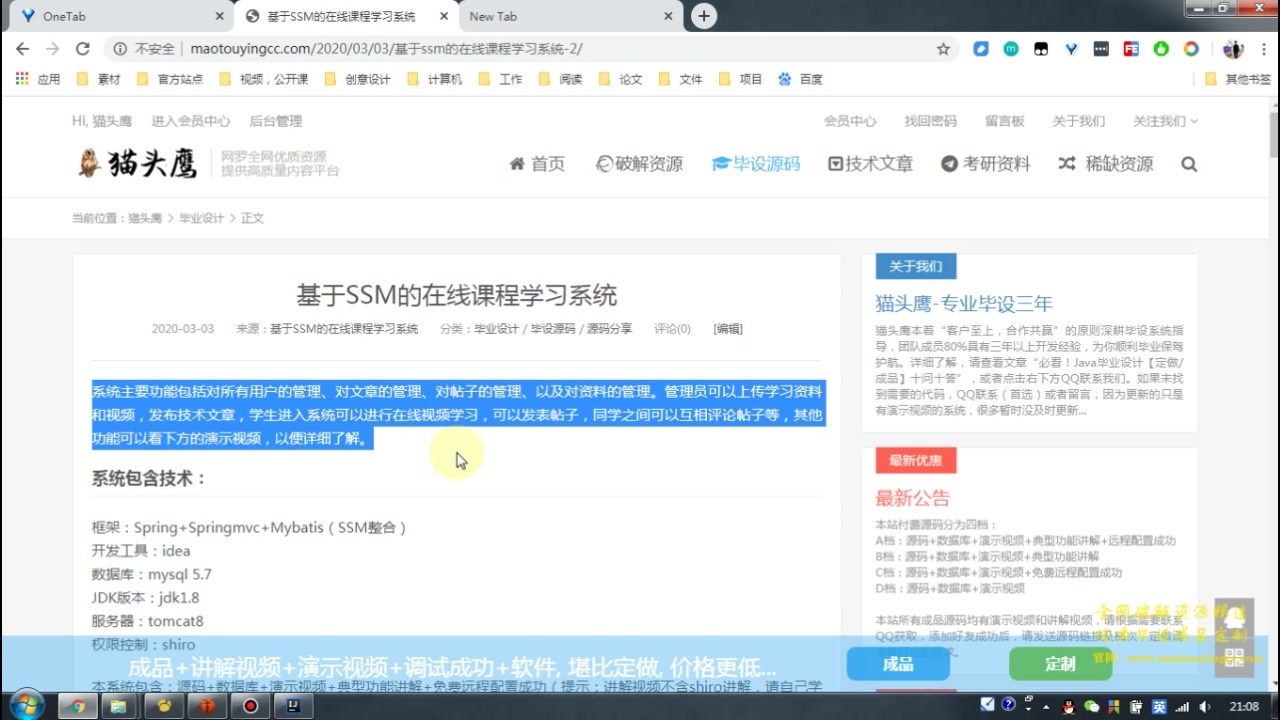The image size is (1280, 720).
Task: Click the FE (FeHelper) extension icon
Action: [x=1131, y=48]
